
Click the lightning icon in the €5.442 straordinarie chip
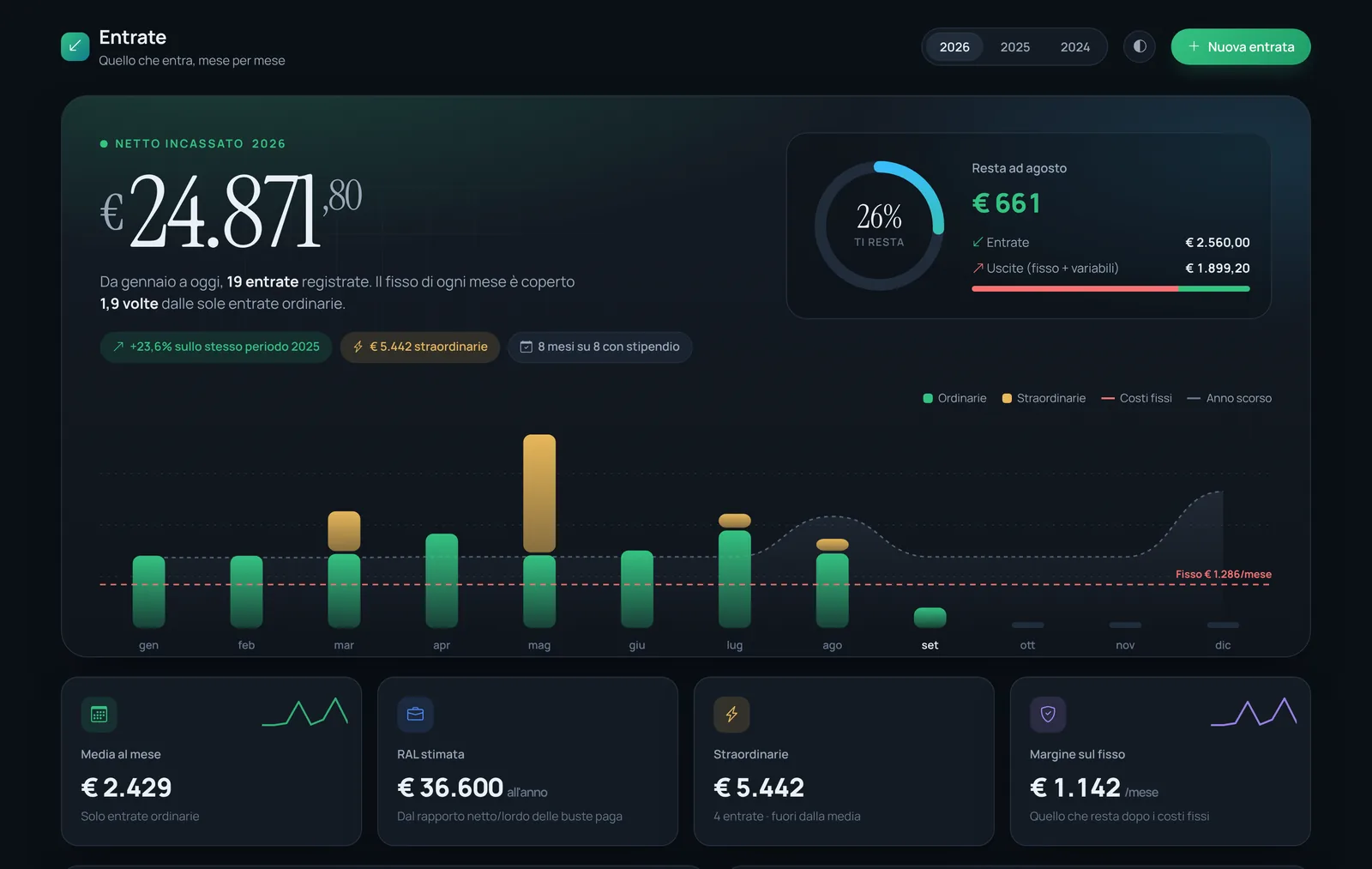[x=358, y=347]
